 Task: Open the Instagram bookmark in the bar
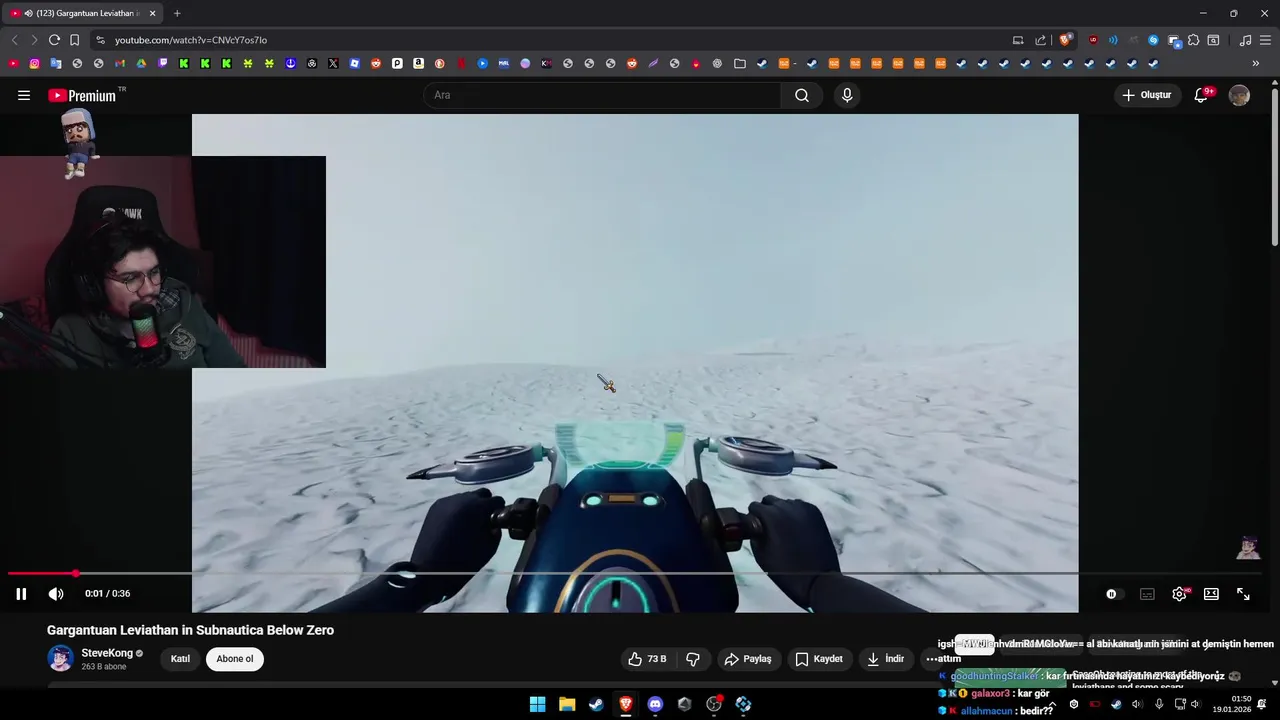34,63
